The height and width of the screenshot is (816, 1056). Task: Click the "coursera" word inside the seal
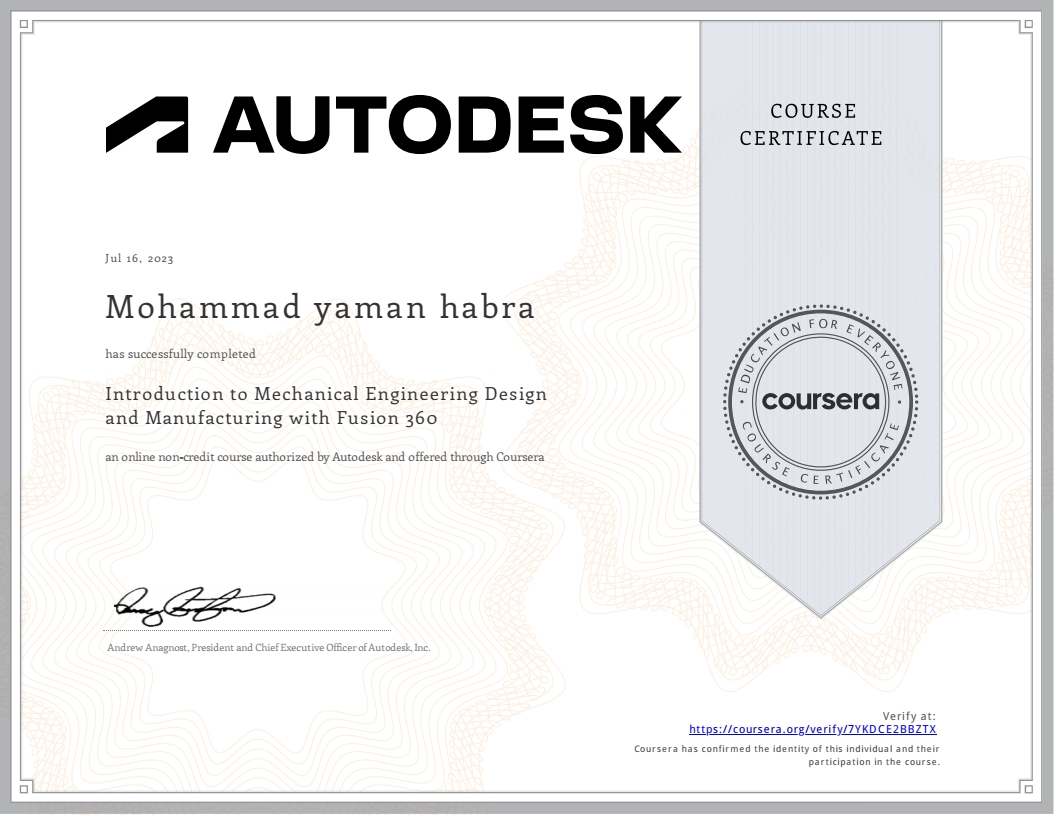point(820,401)
